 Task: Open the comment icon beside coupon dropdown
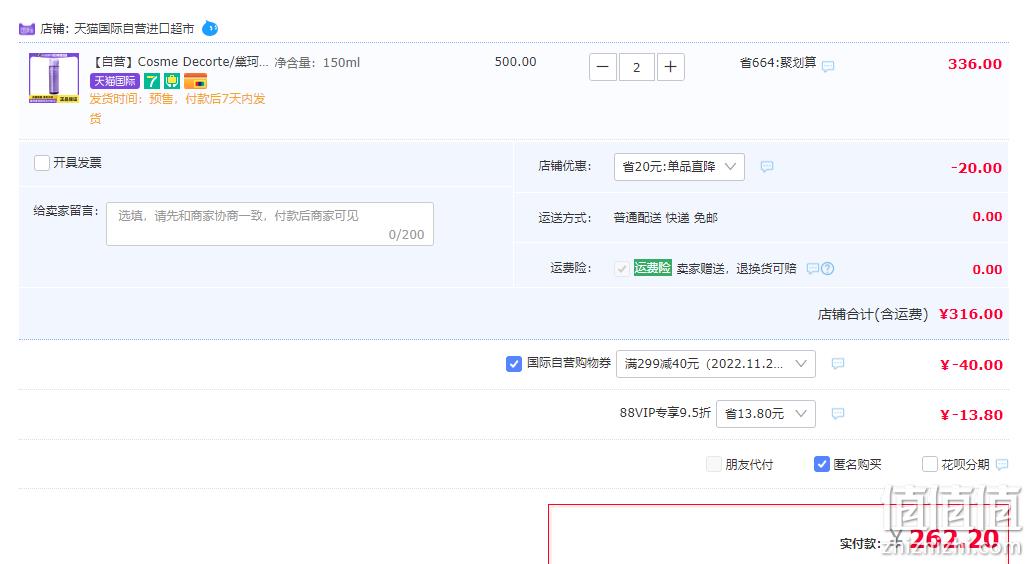[838, 364]
